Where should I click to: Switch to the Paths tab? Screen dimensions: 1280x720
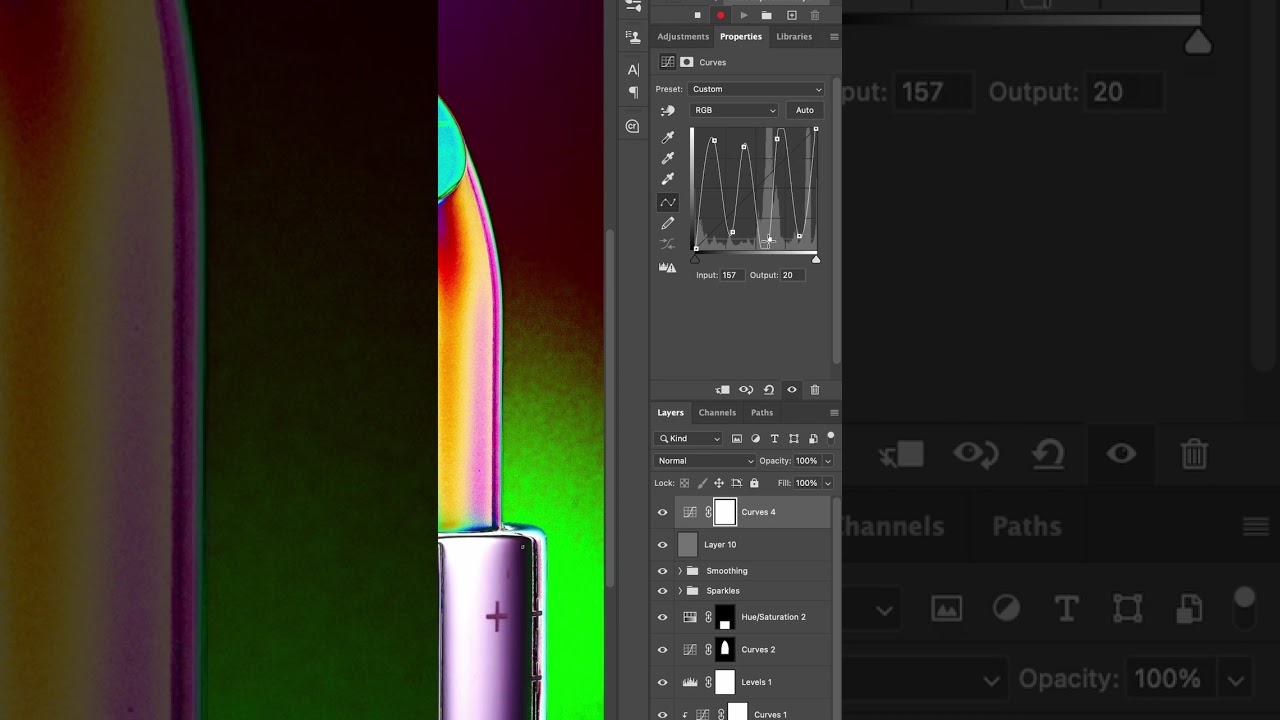[762, 413]
